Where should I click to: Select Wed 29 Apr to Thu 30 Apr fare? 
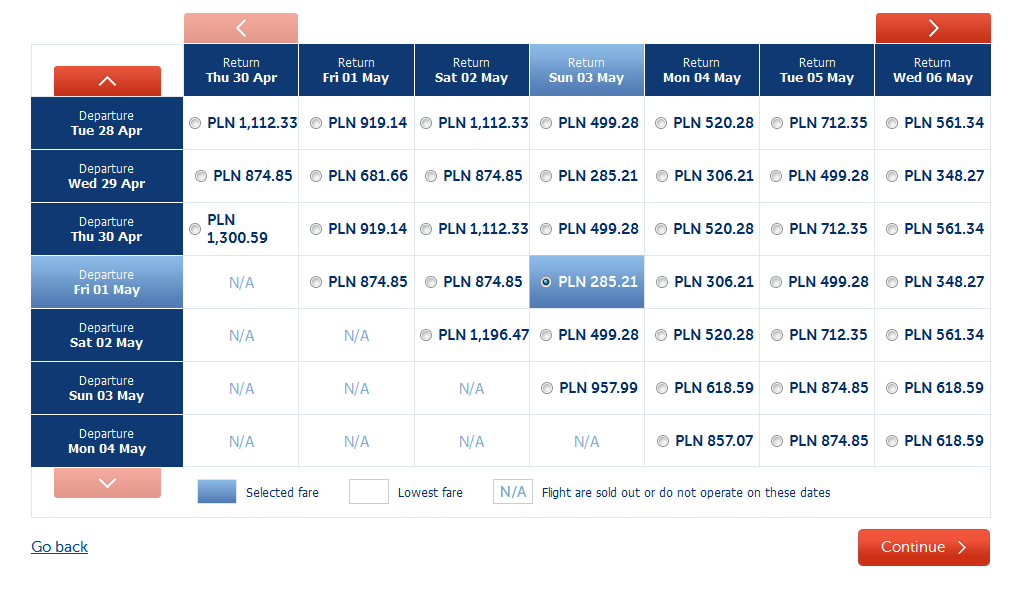(x=201, y=176)
